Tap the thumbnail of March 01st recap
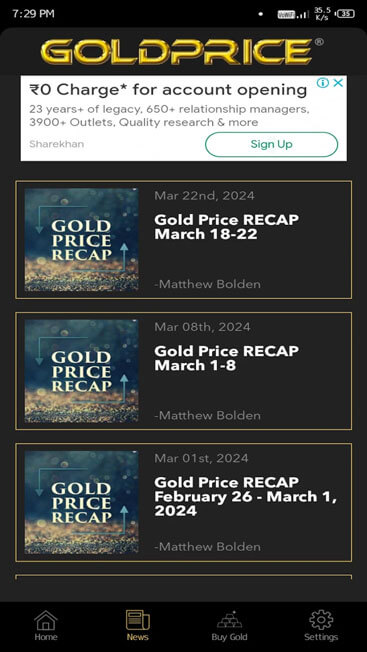The width and height of the screenshot is (367, 652). pyautogui.click(x=81, y=502)
